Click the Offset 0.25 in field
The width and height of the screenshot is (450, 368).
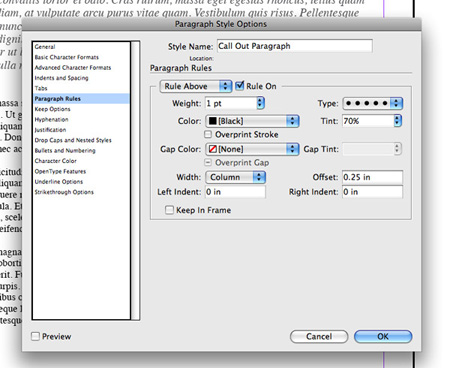(372, 177)
